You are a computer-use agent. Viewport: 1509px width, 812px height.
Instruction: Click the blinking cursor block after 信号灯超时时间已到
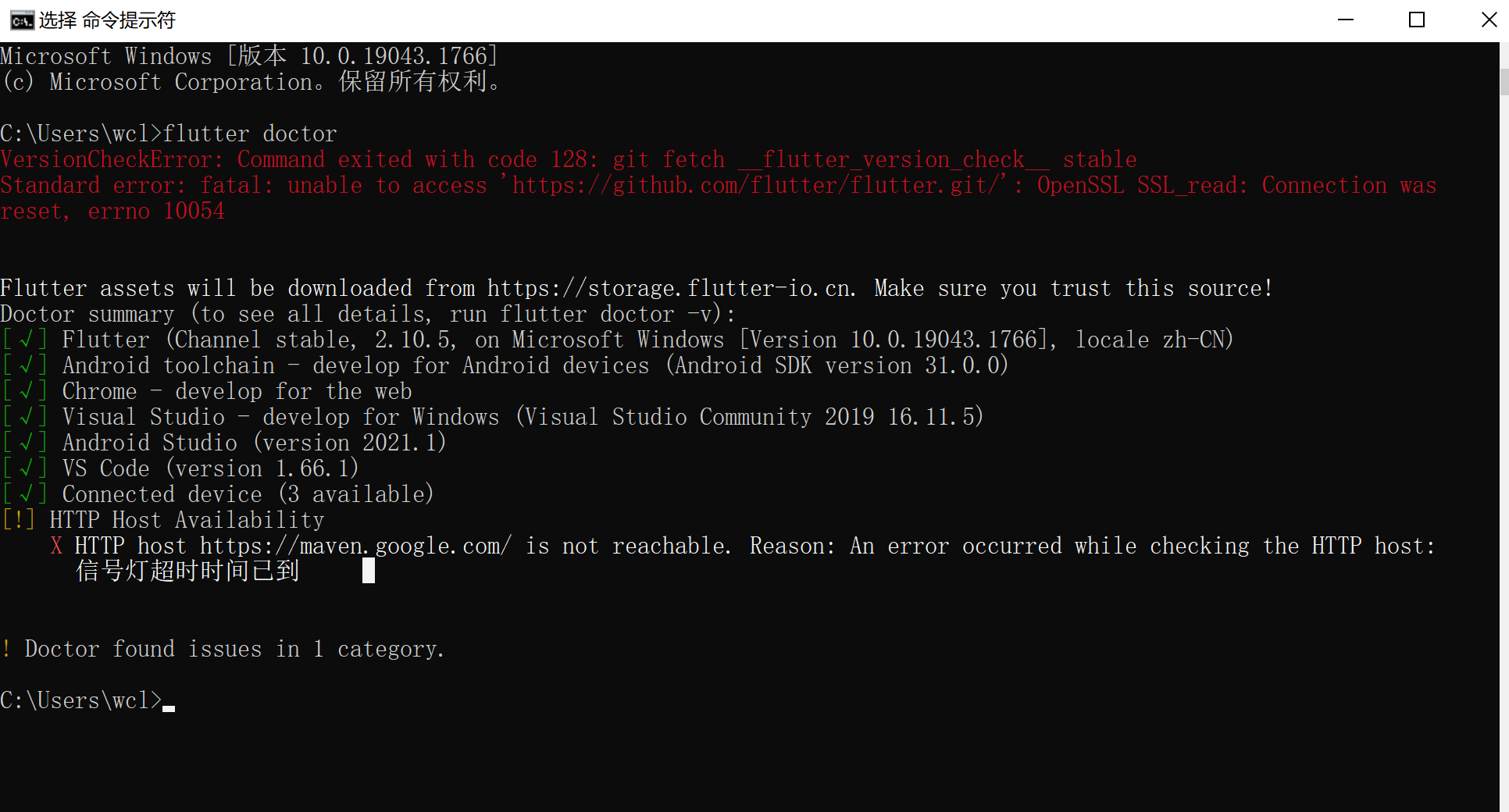368,571
